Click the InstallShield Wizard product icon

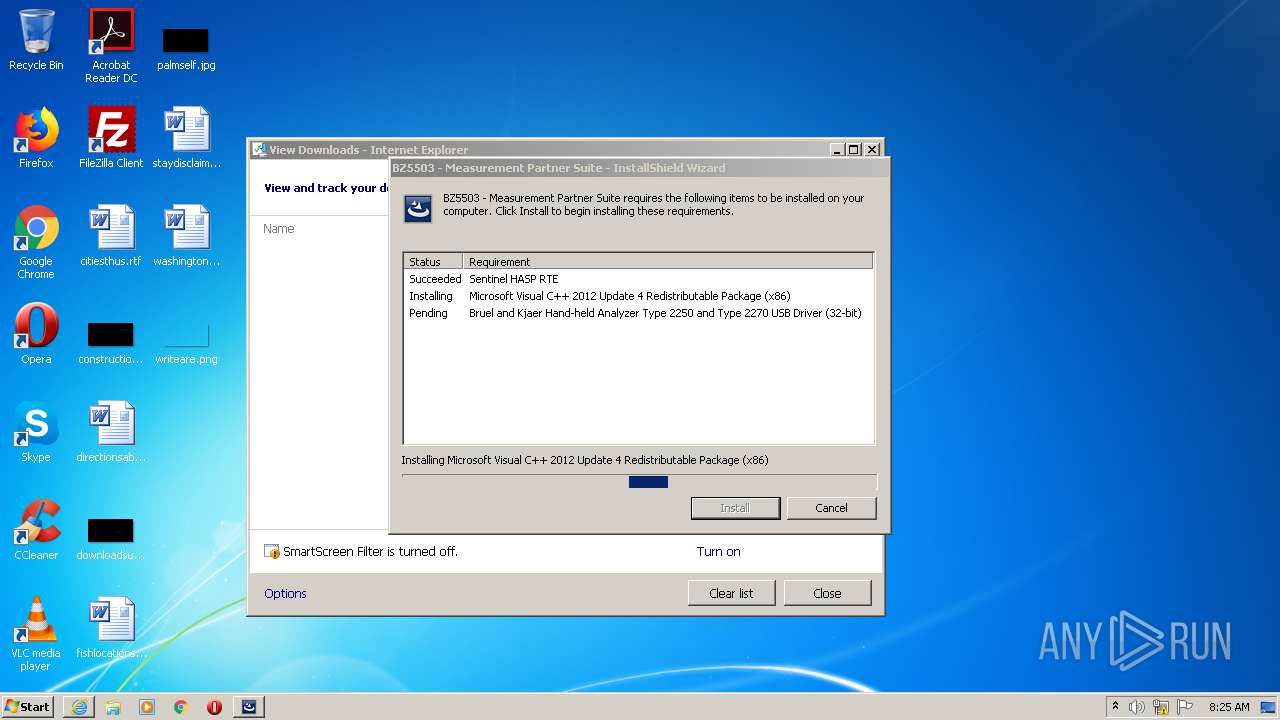tap(418, 208)
